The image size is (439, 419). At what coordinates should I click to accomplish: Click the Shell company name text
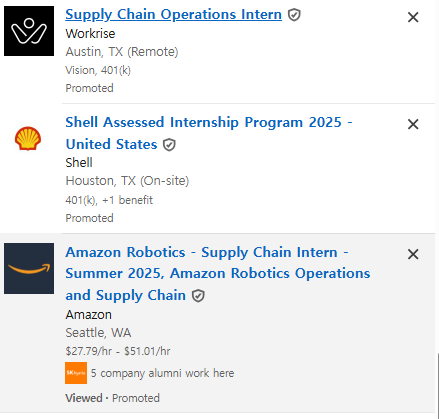pyautogui.click(x=79, y=163)
